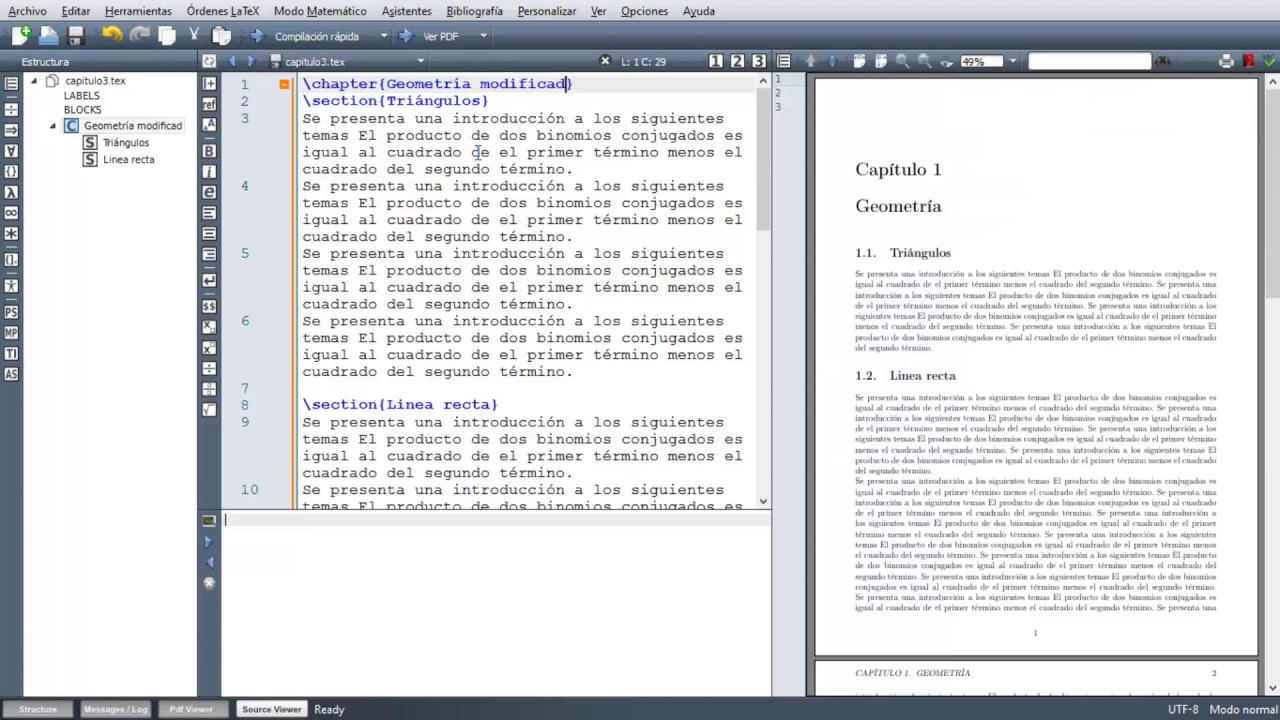Open the Asistentes menu
This screenshot has width=1280, height=720.
tap(407, 11)
